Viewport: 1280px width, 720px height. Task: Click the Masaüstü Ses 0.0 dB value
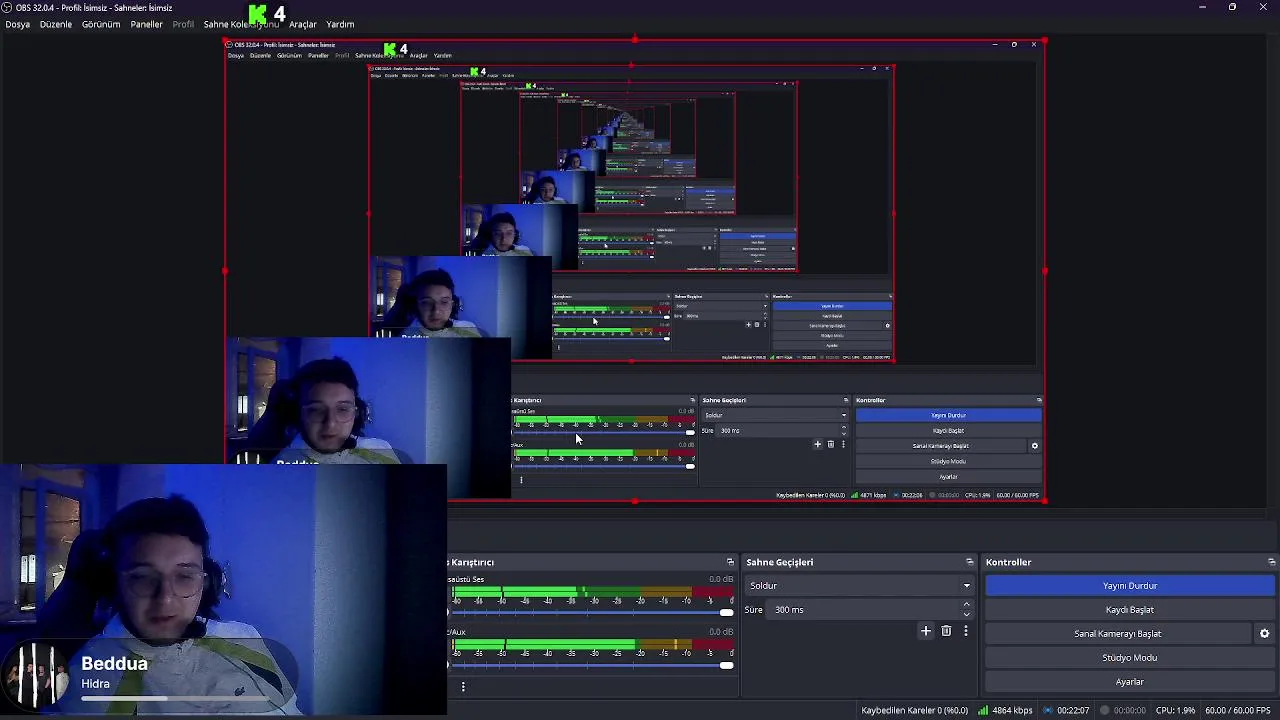pyautogui.click(x=721, y=579)
